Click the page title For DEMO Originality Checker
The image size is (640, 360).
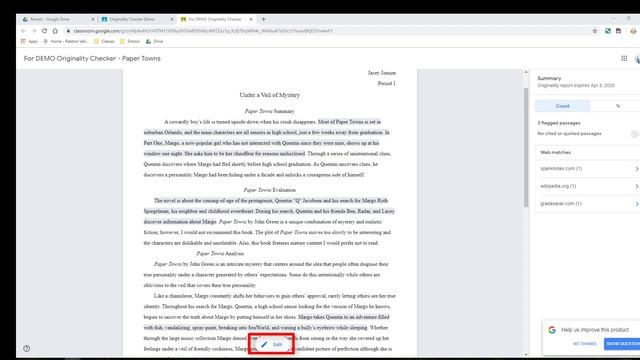coord(92,58)
